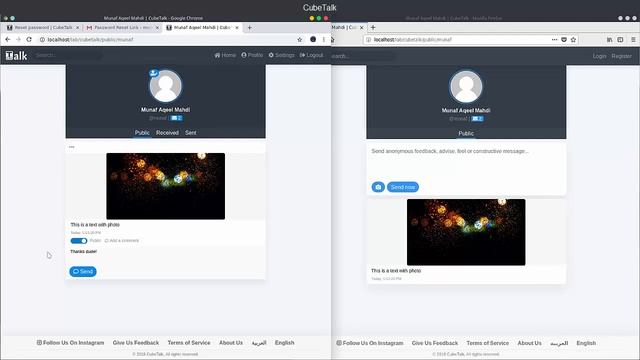Toggle the Firefox sidebar icon

tap(620, 40)
